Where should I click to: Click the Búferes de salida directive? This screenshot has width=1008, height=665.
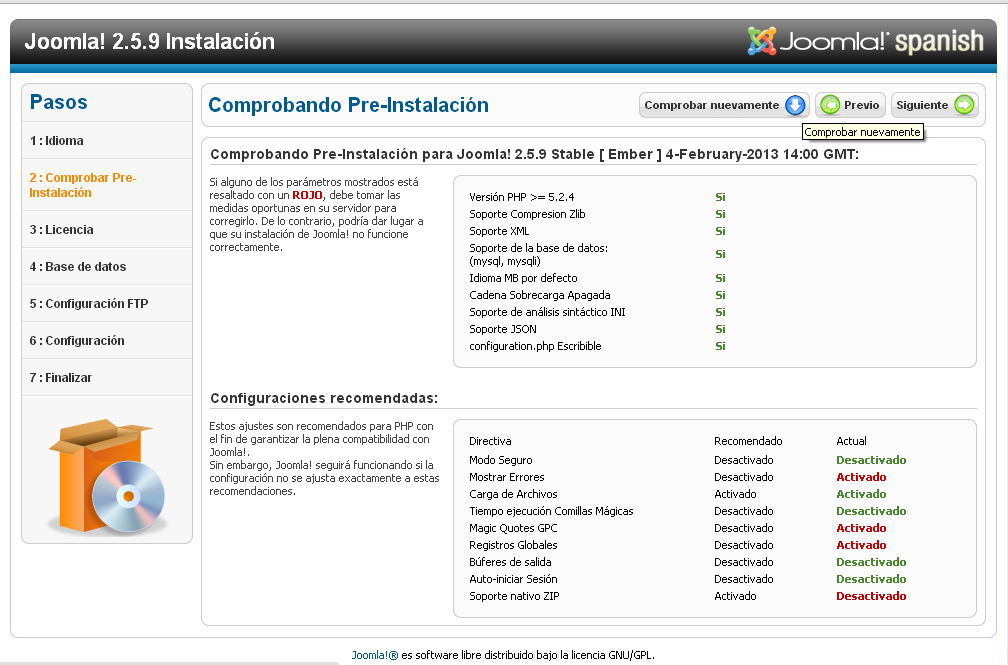(x=510, y=562)
